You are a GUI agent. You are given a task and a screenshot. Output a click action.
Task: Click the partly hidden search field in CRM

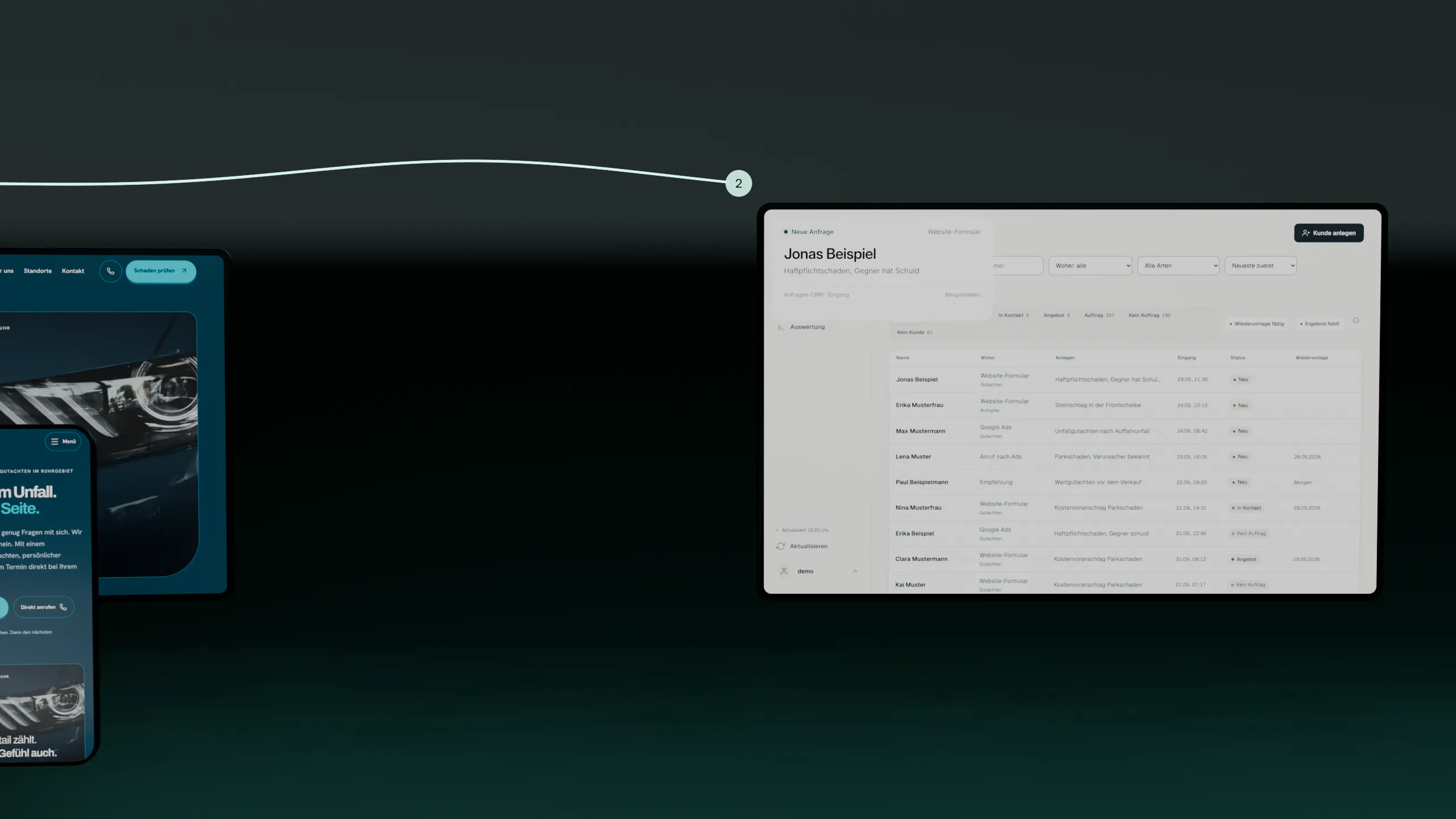(x=1017, y=266)
